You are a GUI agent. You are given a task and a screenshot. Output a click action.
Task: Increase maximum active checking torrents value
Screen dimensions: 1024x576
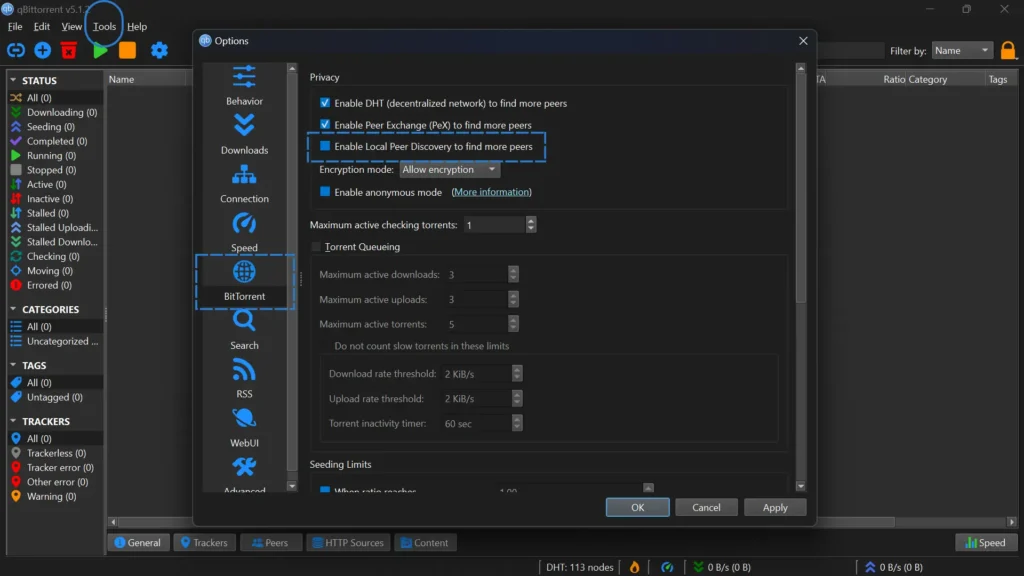pos(531,221)
